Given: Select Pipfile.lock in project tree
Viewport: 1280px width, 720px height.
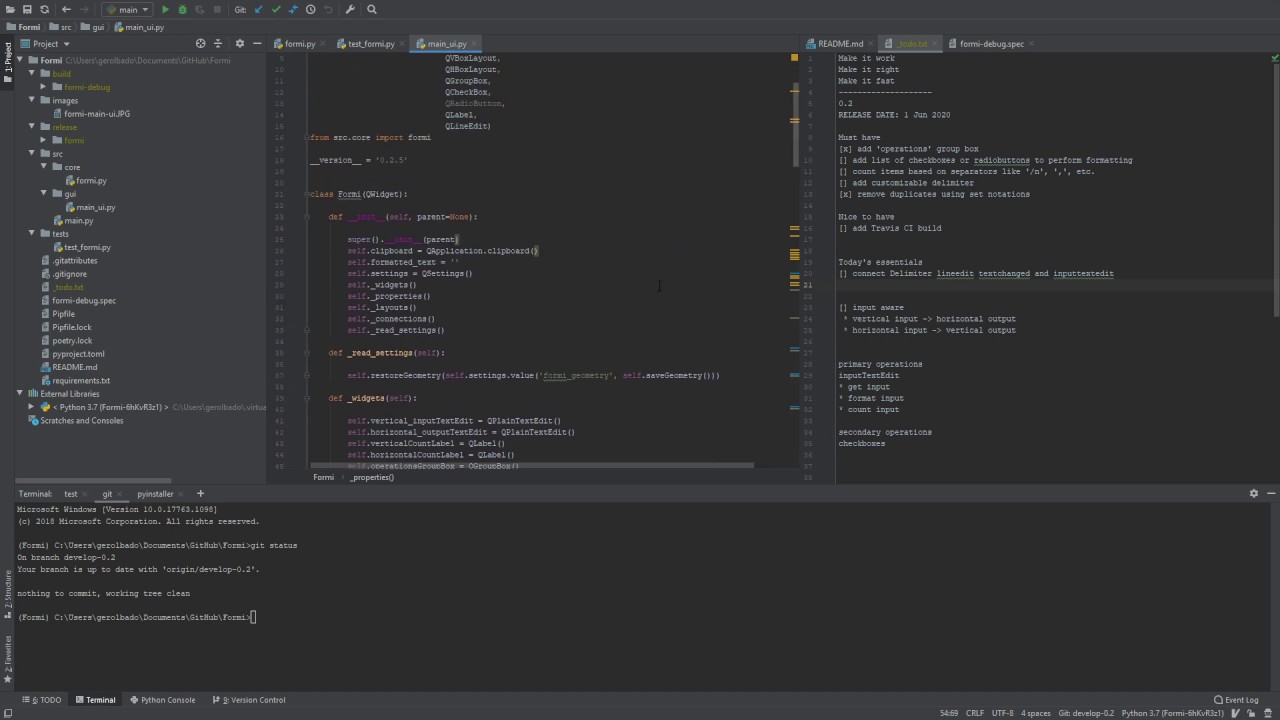Looking at the screenshot, I should (71, 327).
